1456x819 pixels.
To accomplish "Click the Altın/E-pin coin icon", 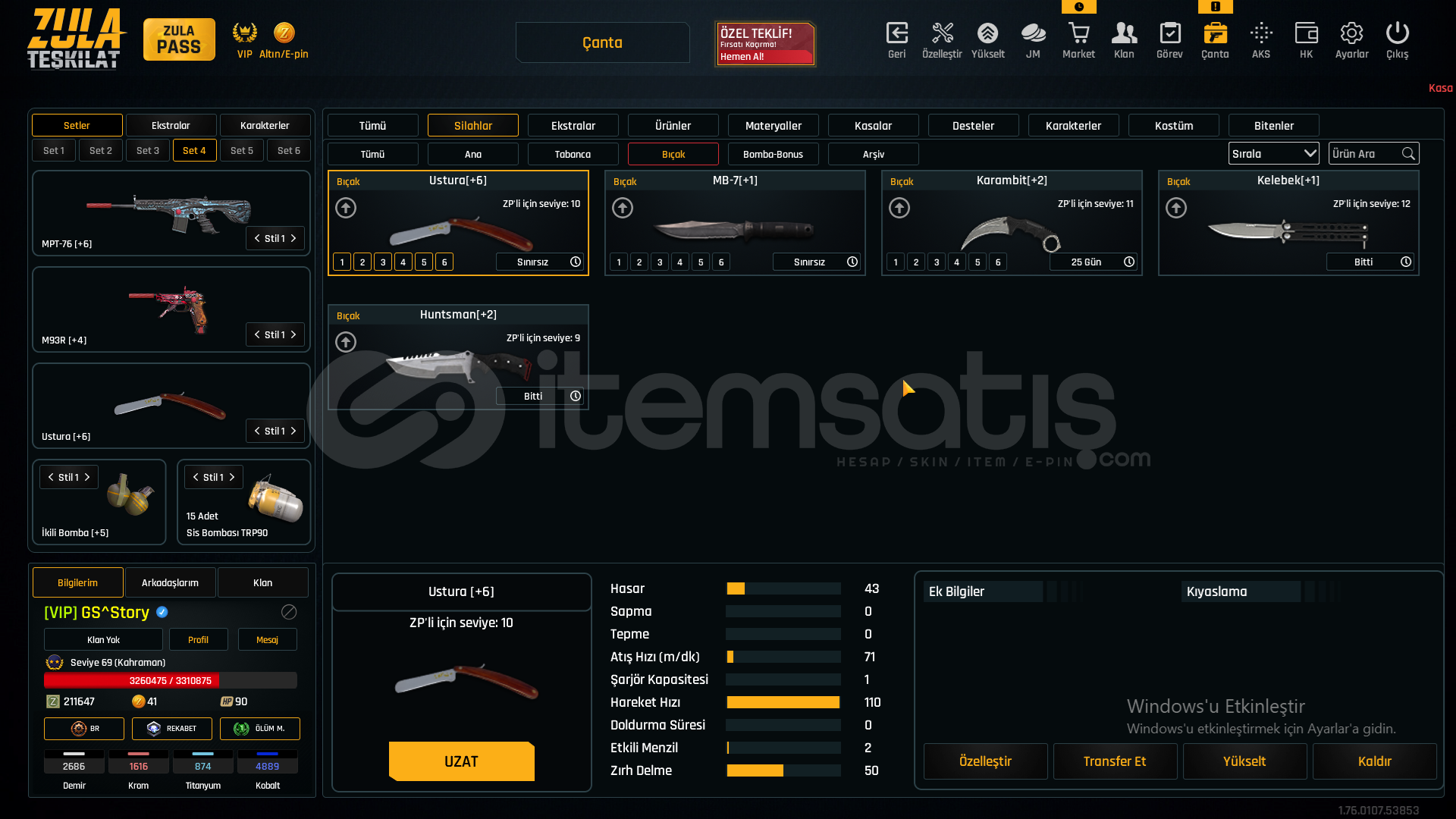I will pyautogui.click(x=284, y=33).
